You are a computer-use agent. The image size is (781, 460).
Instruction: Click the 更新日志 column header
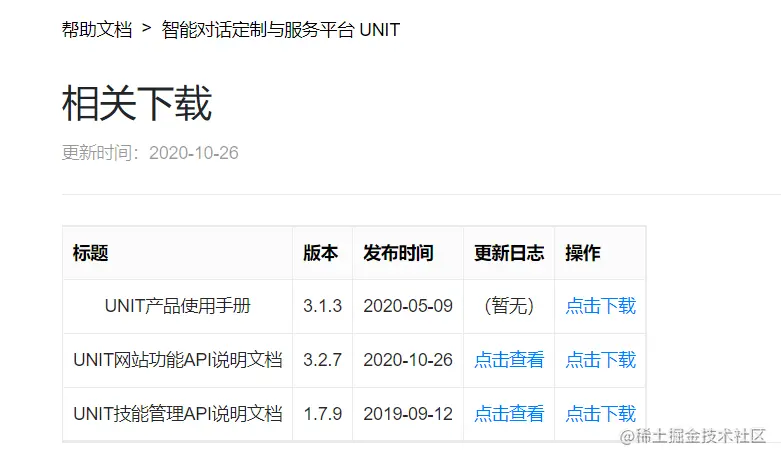click(509, 253)
